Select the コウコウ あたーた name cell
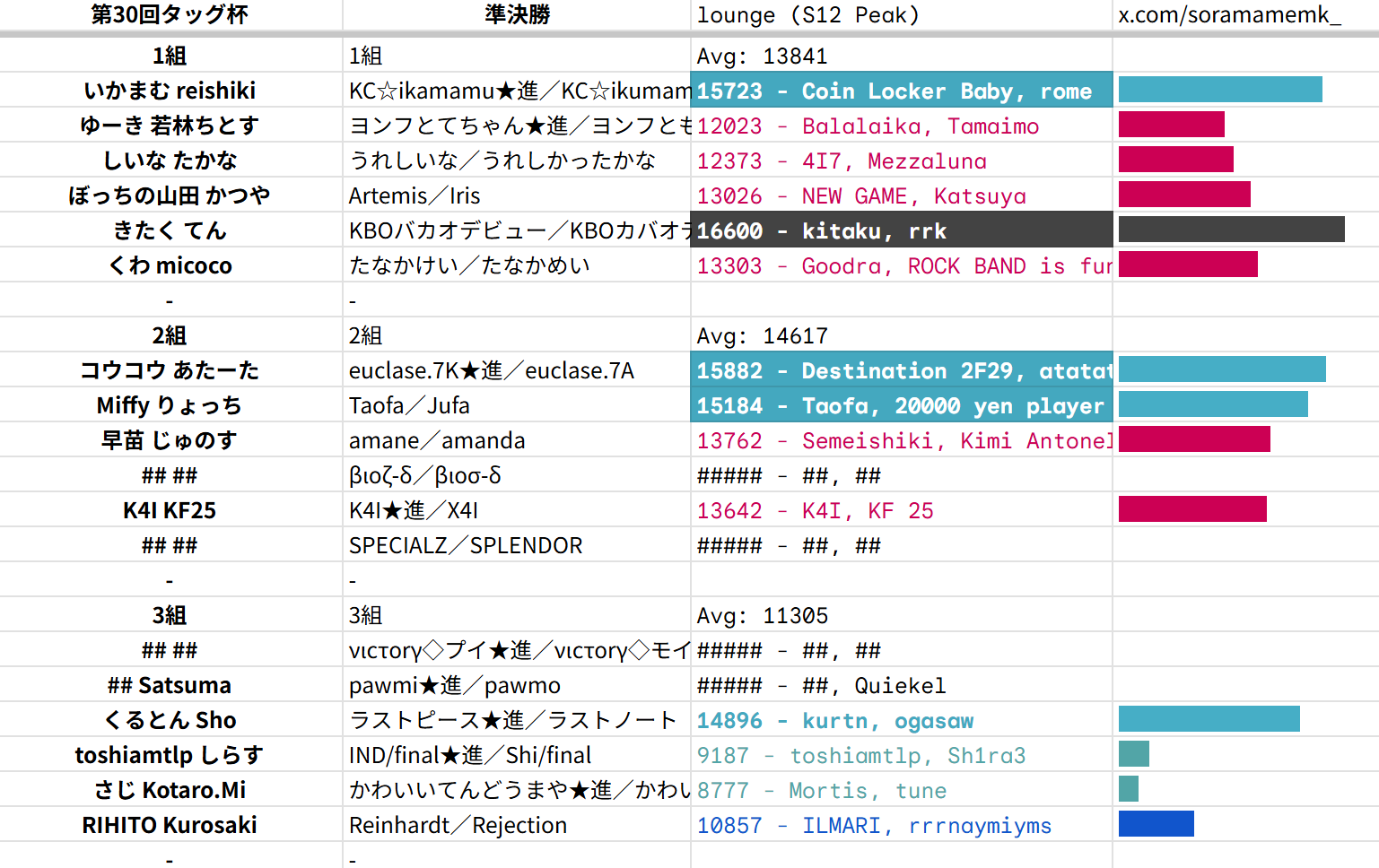 pos(170,370)
